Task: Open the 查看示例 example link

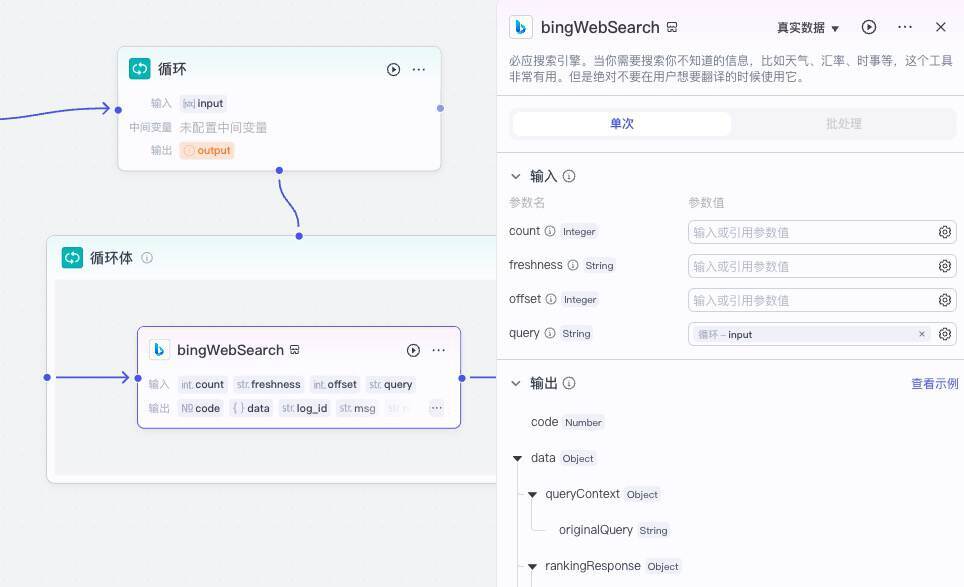Action: pos(934,383)
